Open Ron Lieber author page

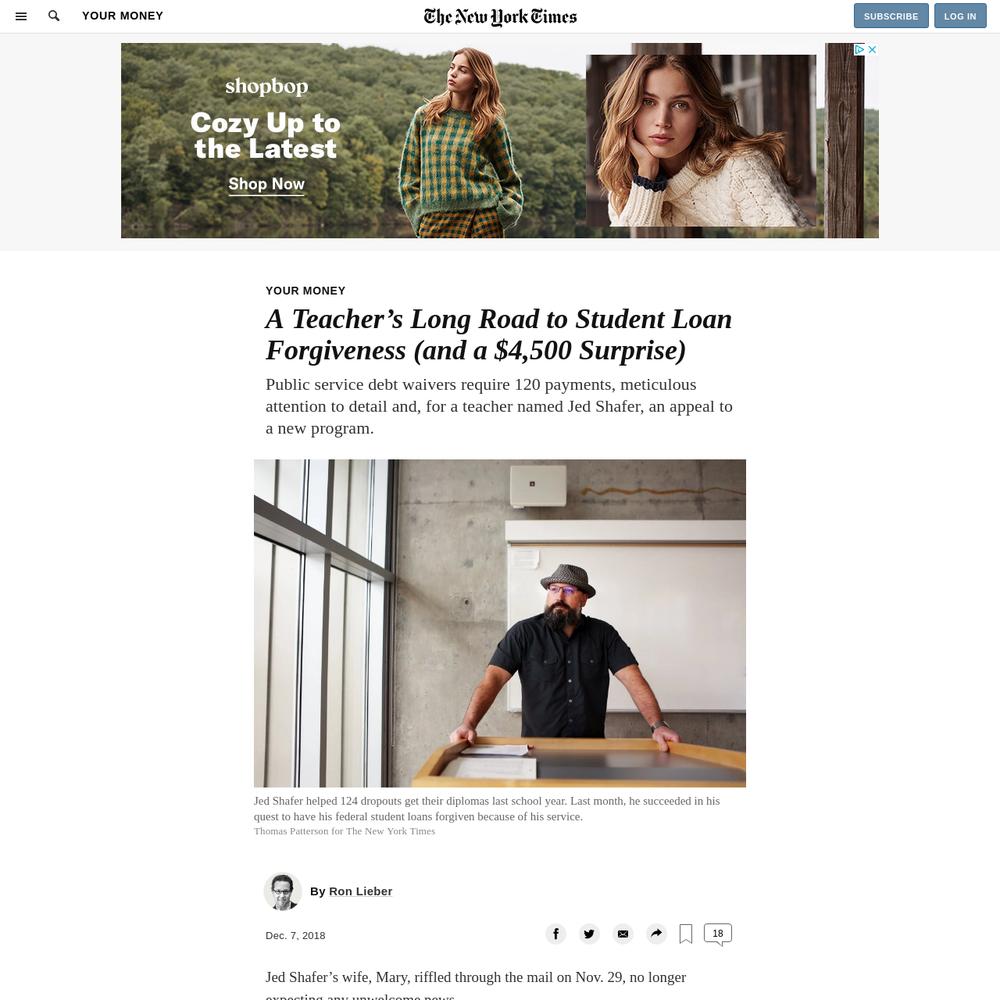point(360,891)
